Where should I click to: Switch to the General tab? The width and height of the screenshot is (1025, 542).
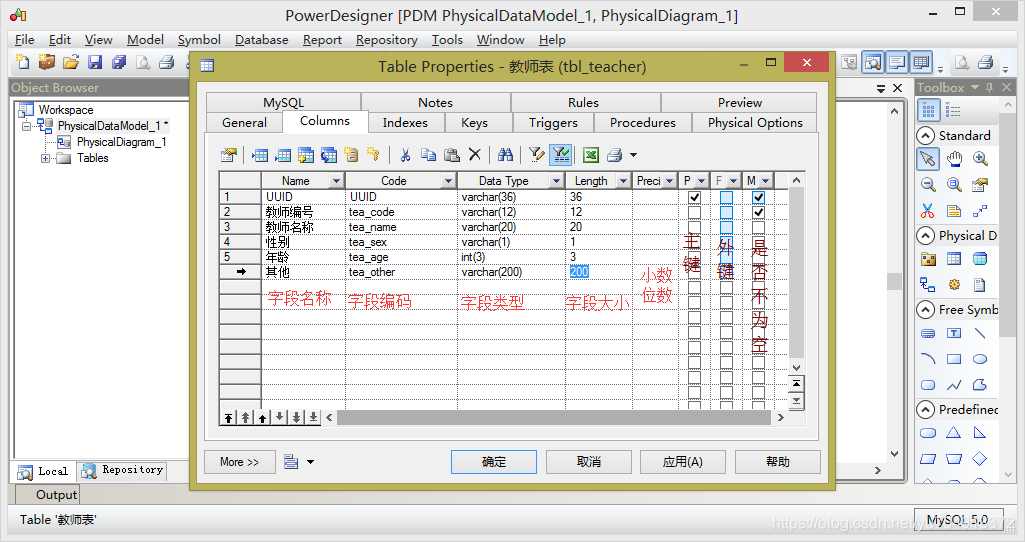click(x=244, y=122)
